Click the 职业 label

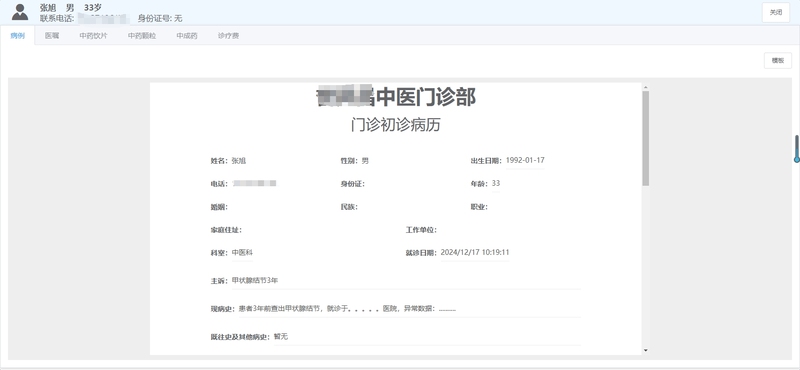coord(479,207)
